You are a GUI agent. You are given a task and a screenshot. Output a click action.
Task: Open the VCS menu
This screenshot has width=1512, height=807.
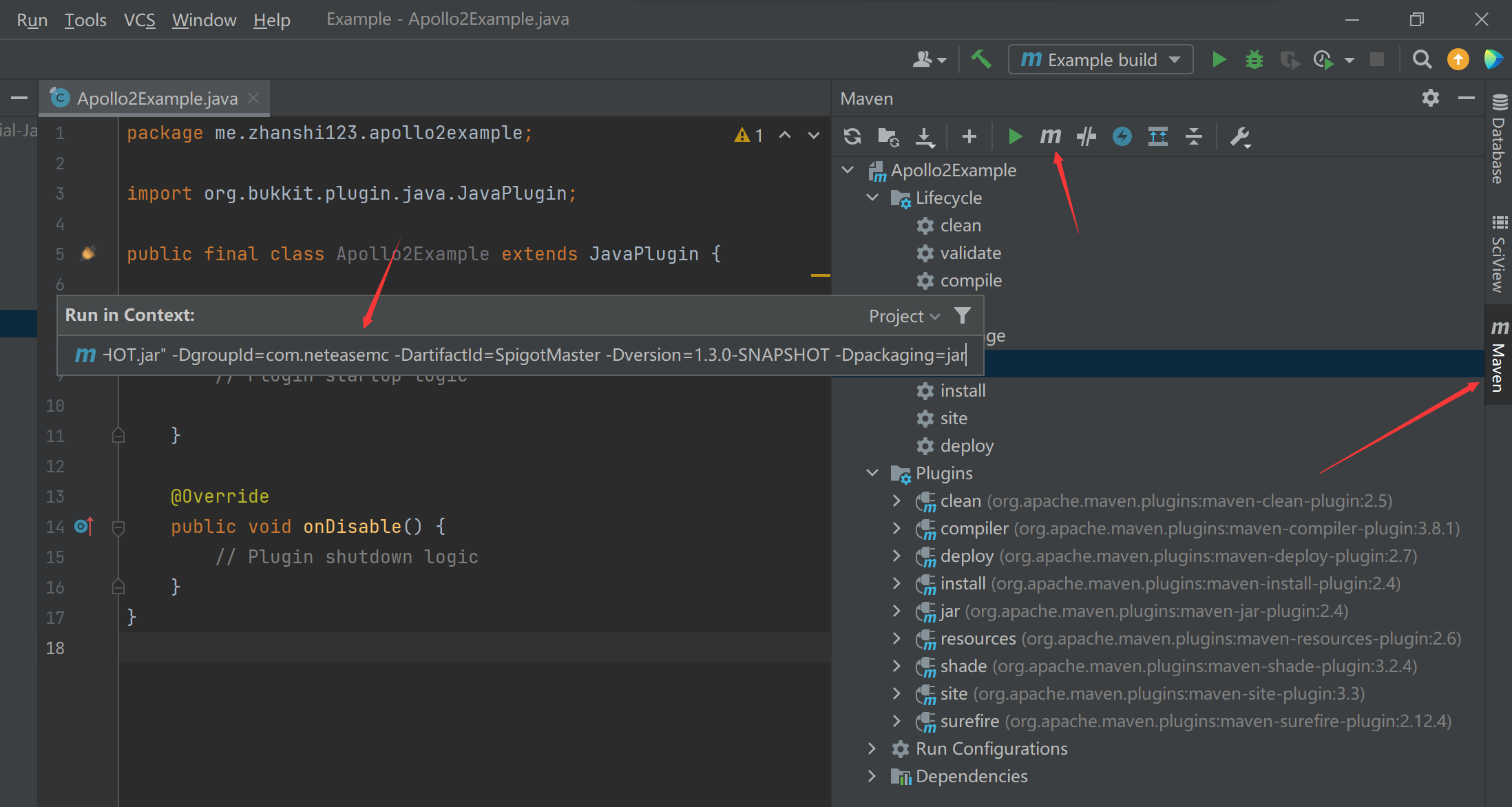[139, 20]
